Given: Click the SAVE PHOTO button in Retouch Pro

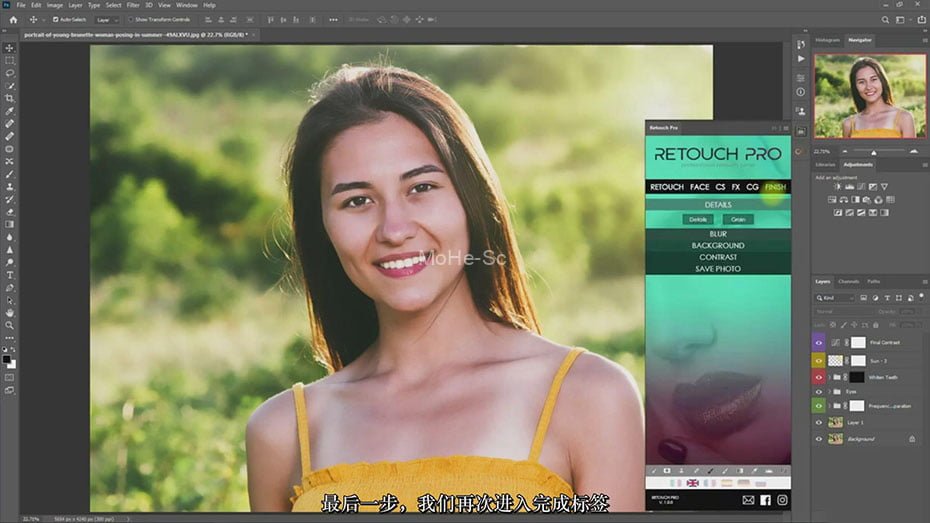Looking at the screenshot, I should tap(718, 269).
